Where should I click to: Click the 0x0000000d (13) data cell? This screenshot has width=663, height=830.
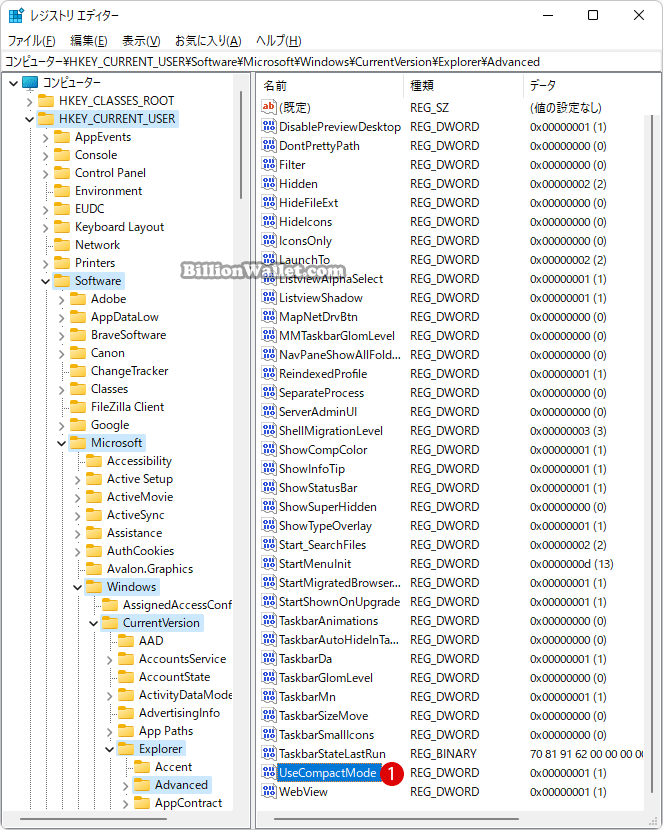571,564
